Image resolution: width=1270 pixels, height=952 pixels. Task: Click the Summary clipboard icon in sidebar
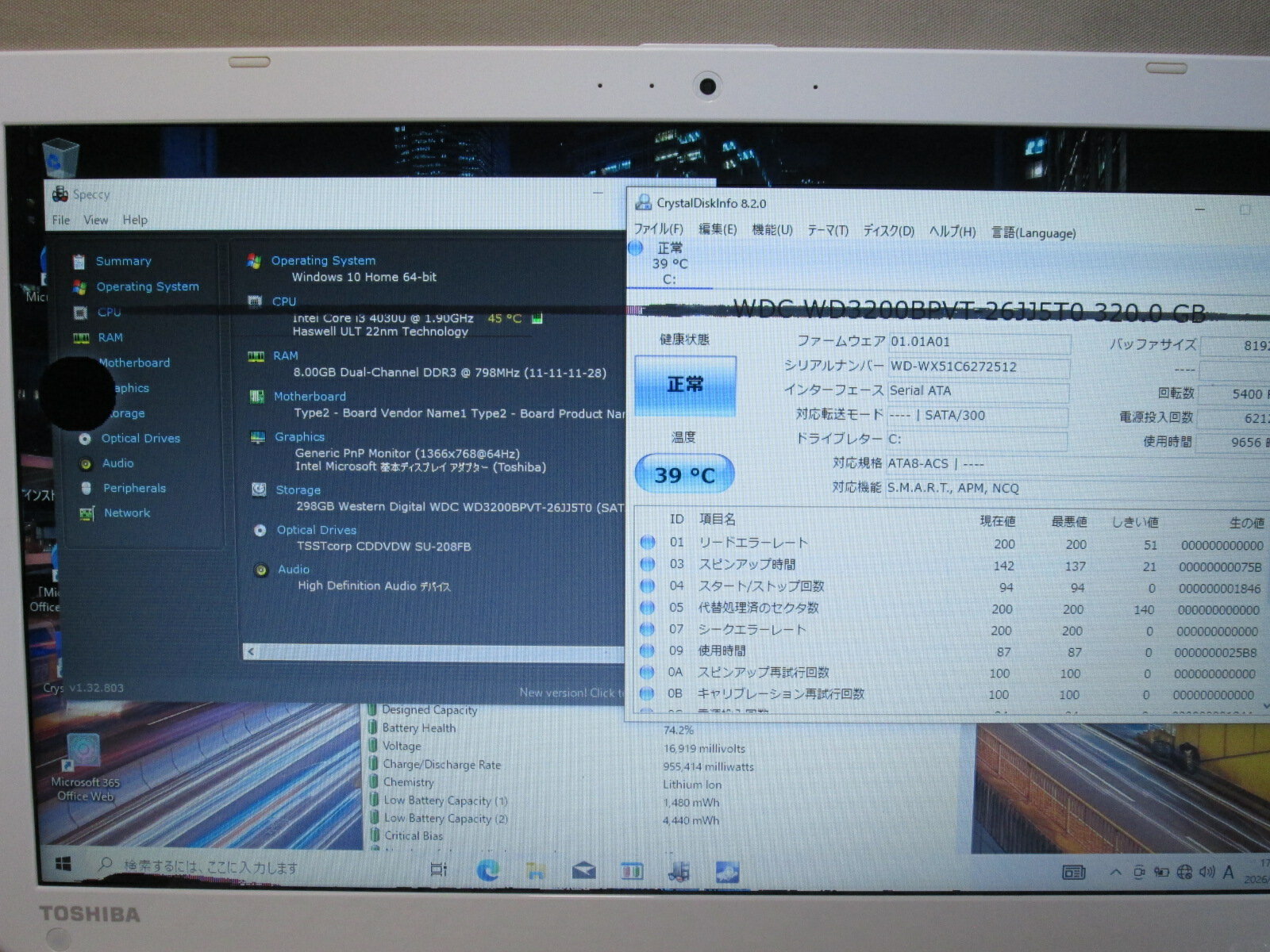79,262
